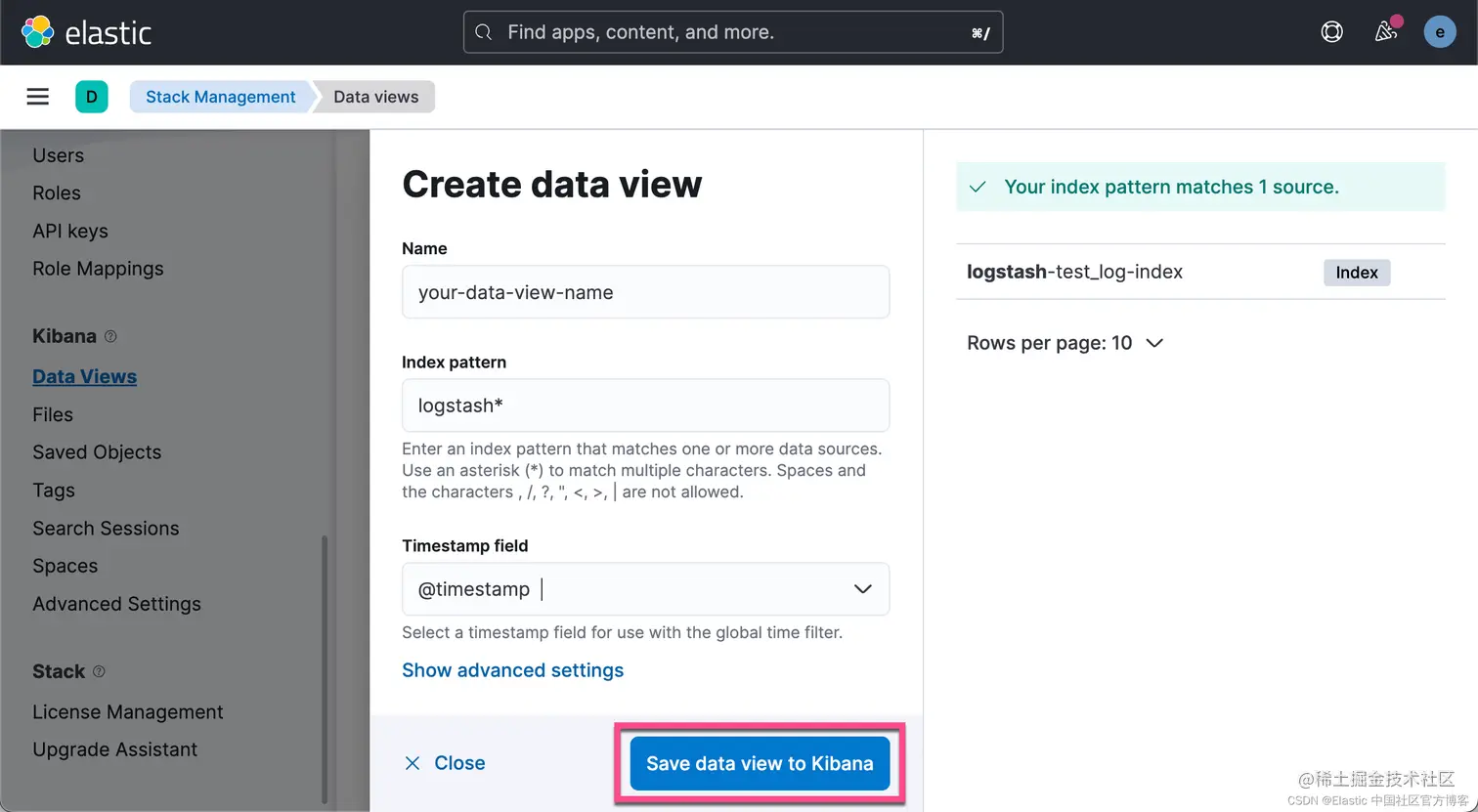Click the Index pattern input field
The image size is (1478, 812).
click(645, 406)
